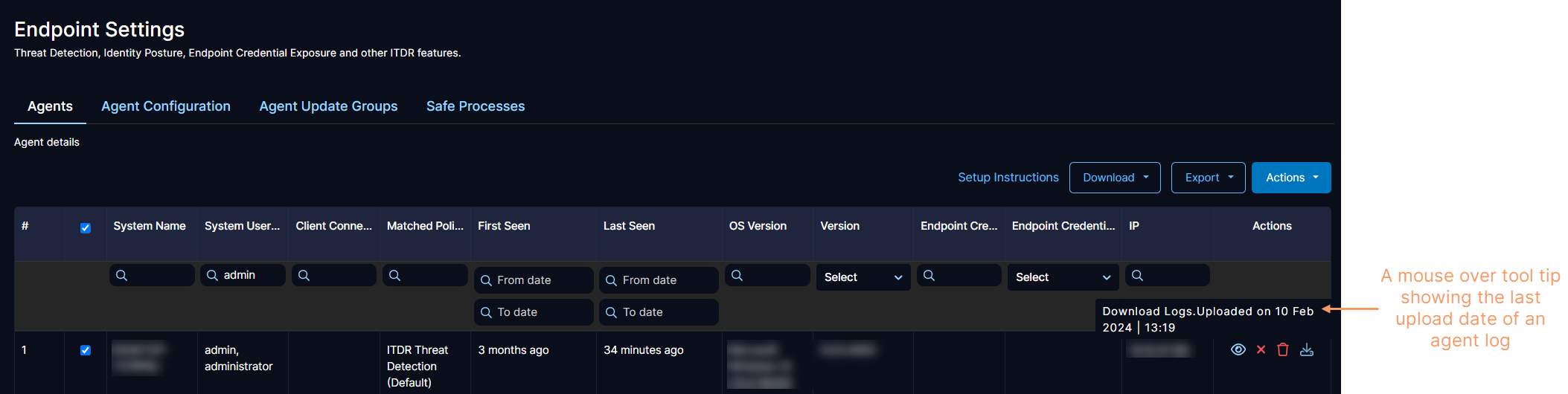Click the eye icon to view agent details
Image resolution: width=1568 pixels, height=394 pixels.
[1238, 349]
